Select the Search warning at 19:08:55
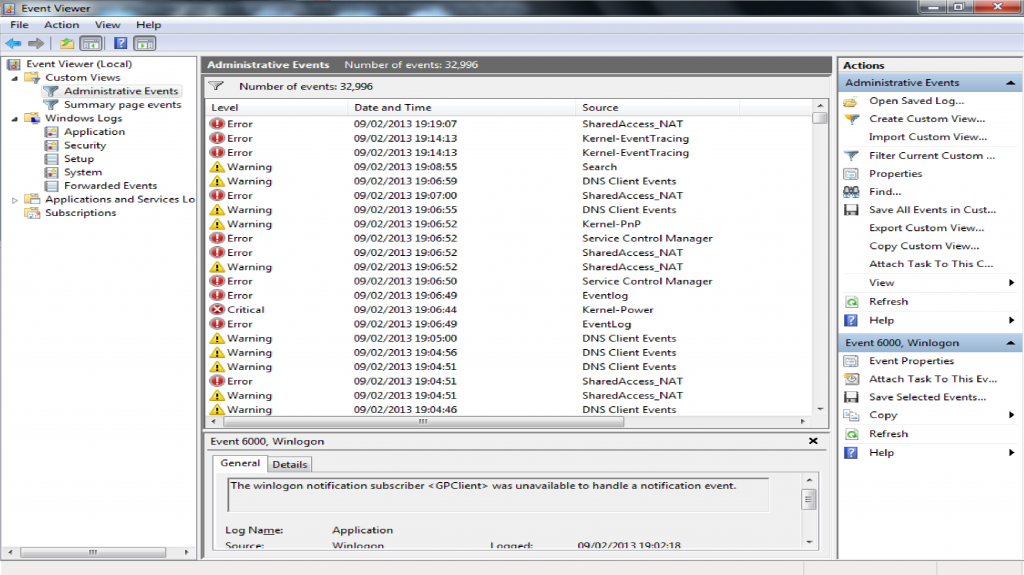Screen dimensions: 1024x575 coord(508,167)
